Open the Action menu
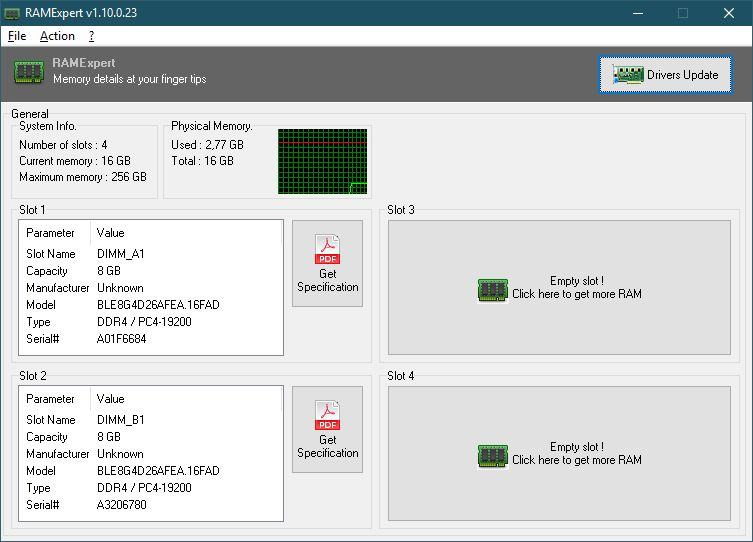753x542 pixels. click(57, 36)
